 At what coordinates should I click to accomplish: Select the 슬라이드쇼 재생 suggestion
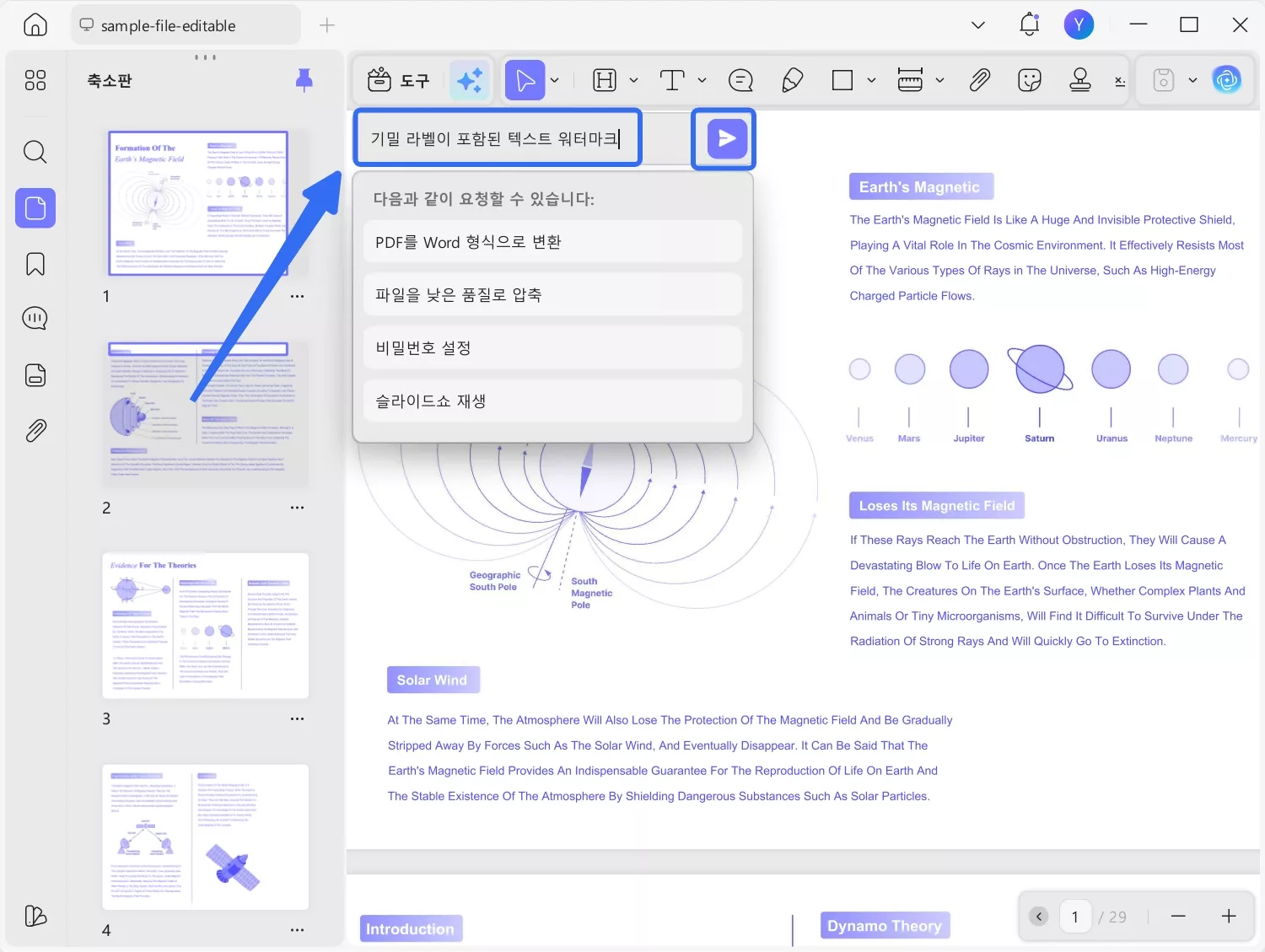pyautogui.click(x=552, y=401)
